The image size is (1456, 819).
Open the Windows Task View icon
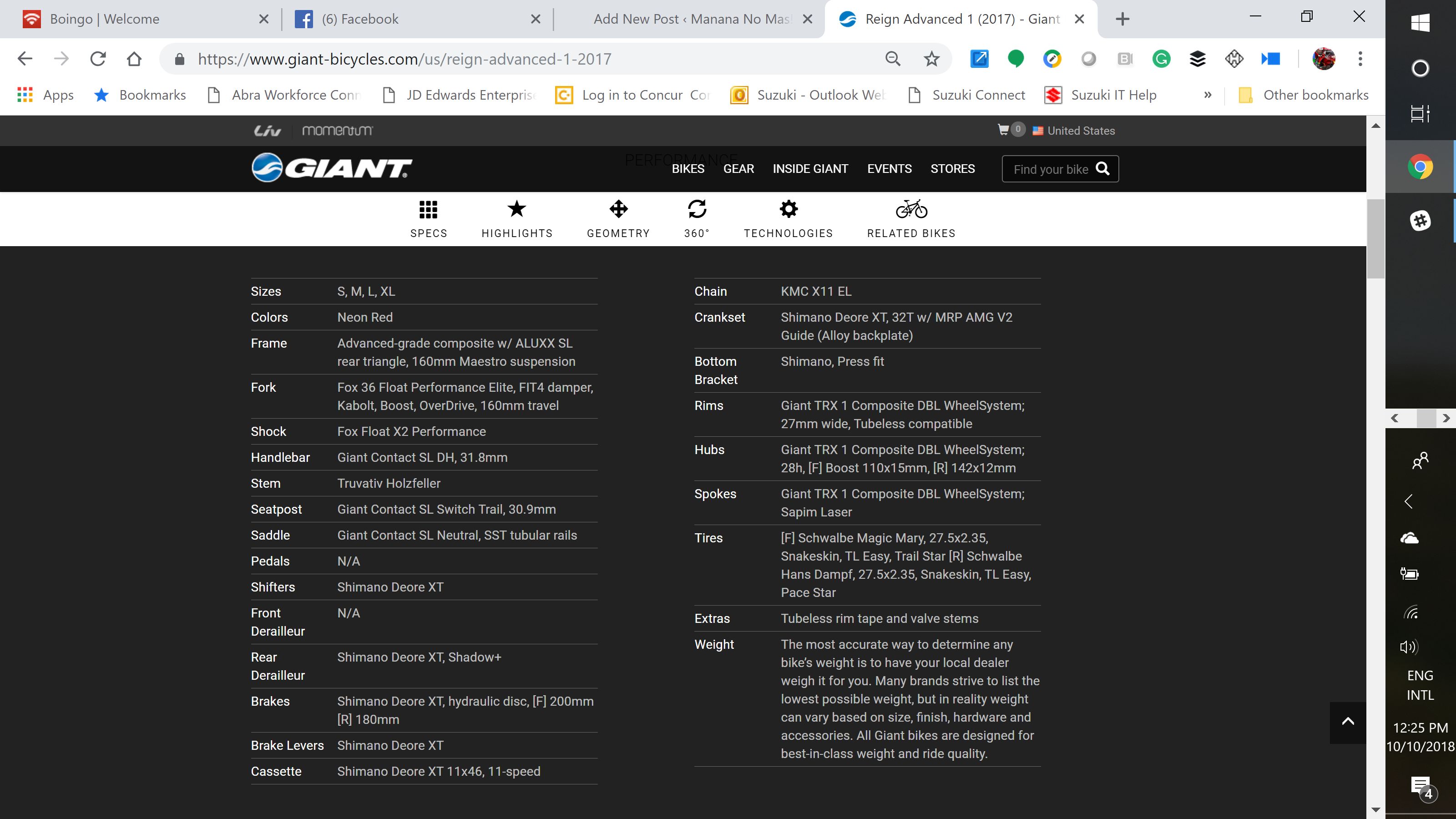(x=1420, y=114)
